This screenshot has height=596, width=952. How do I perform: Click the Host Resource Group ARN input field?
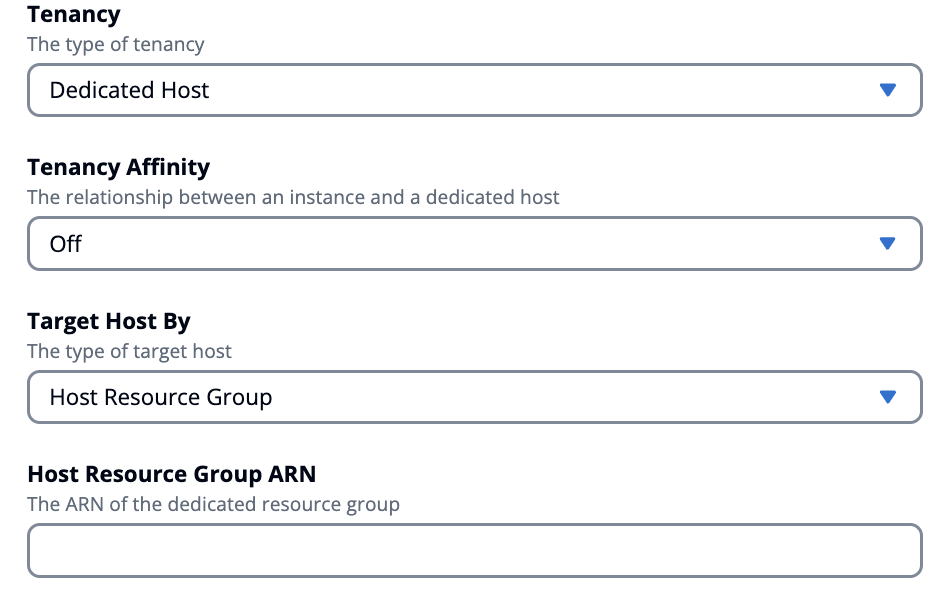coord(474,550)
